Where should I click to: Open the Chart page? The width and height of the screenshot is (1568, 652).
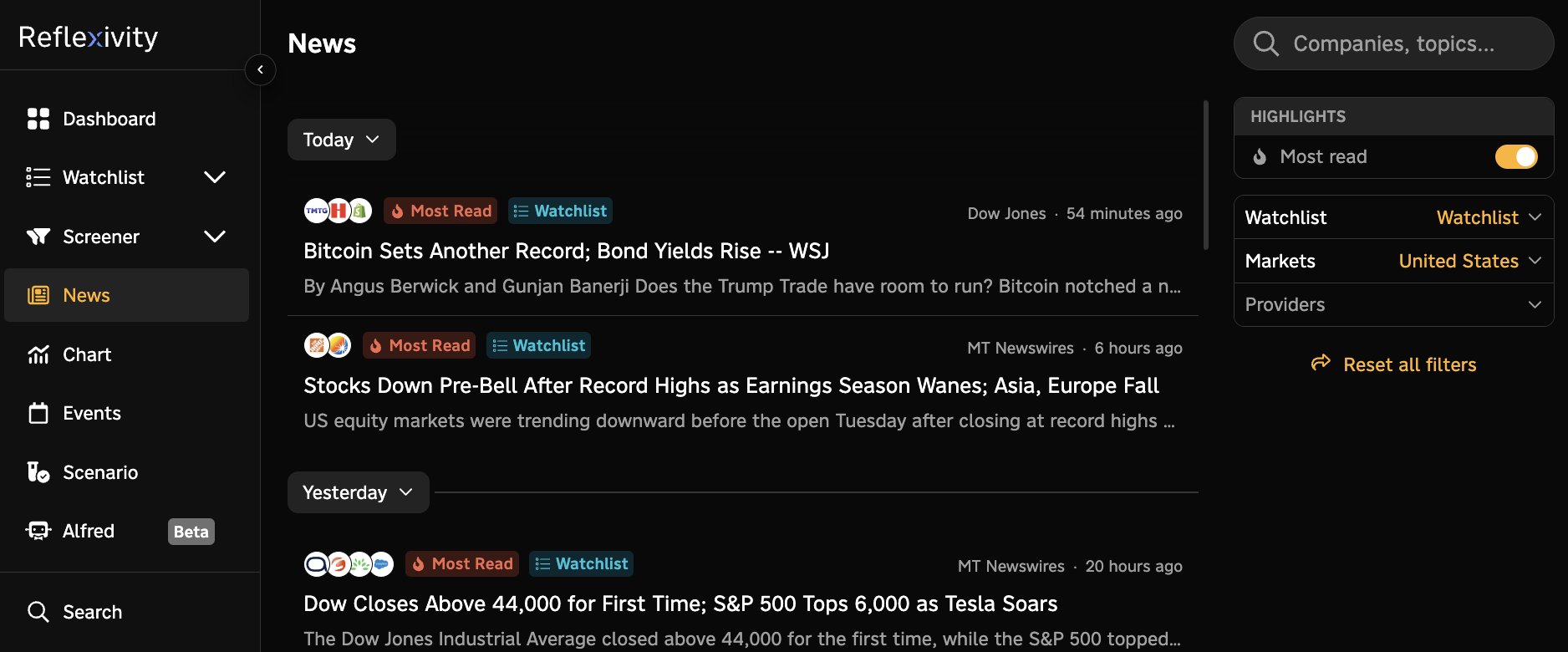[127, 354]
